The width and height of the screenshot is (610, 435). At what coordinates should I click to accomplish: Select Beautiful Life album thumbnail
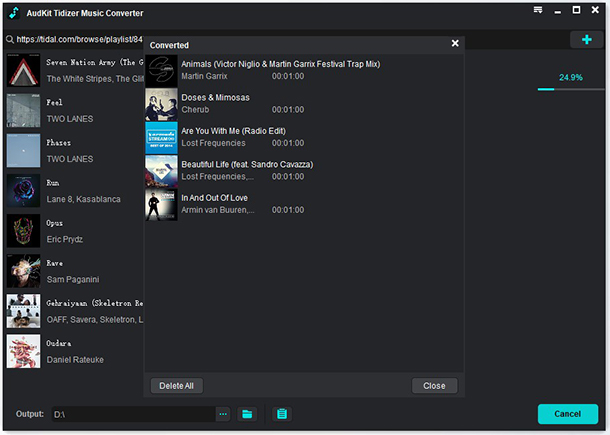[161, 171]
